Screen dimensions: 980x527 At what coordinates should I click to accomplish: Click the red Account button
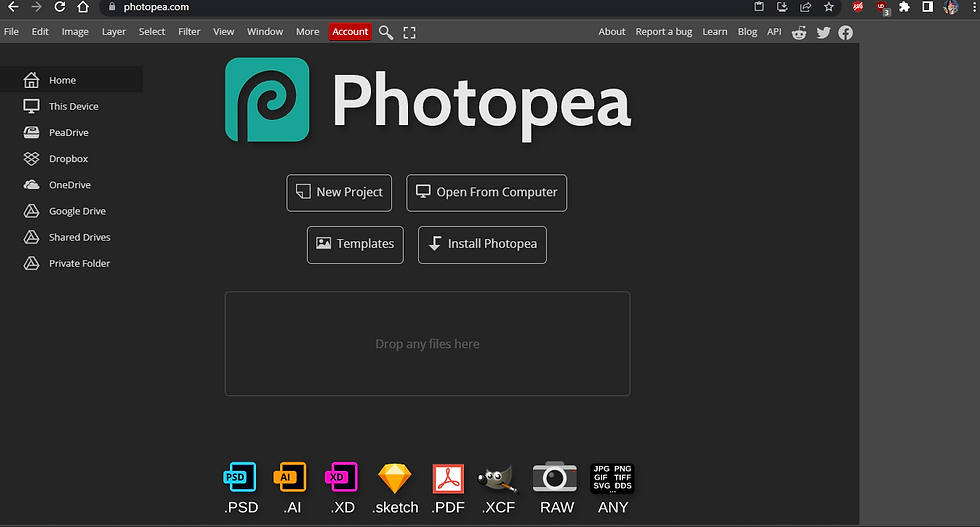(350, 32)
